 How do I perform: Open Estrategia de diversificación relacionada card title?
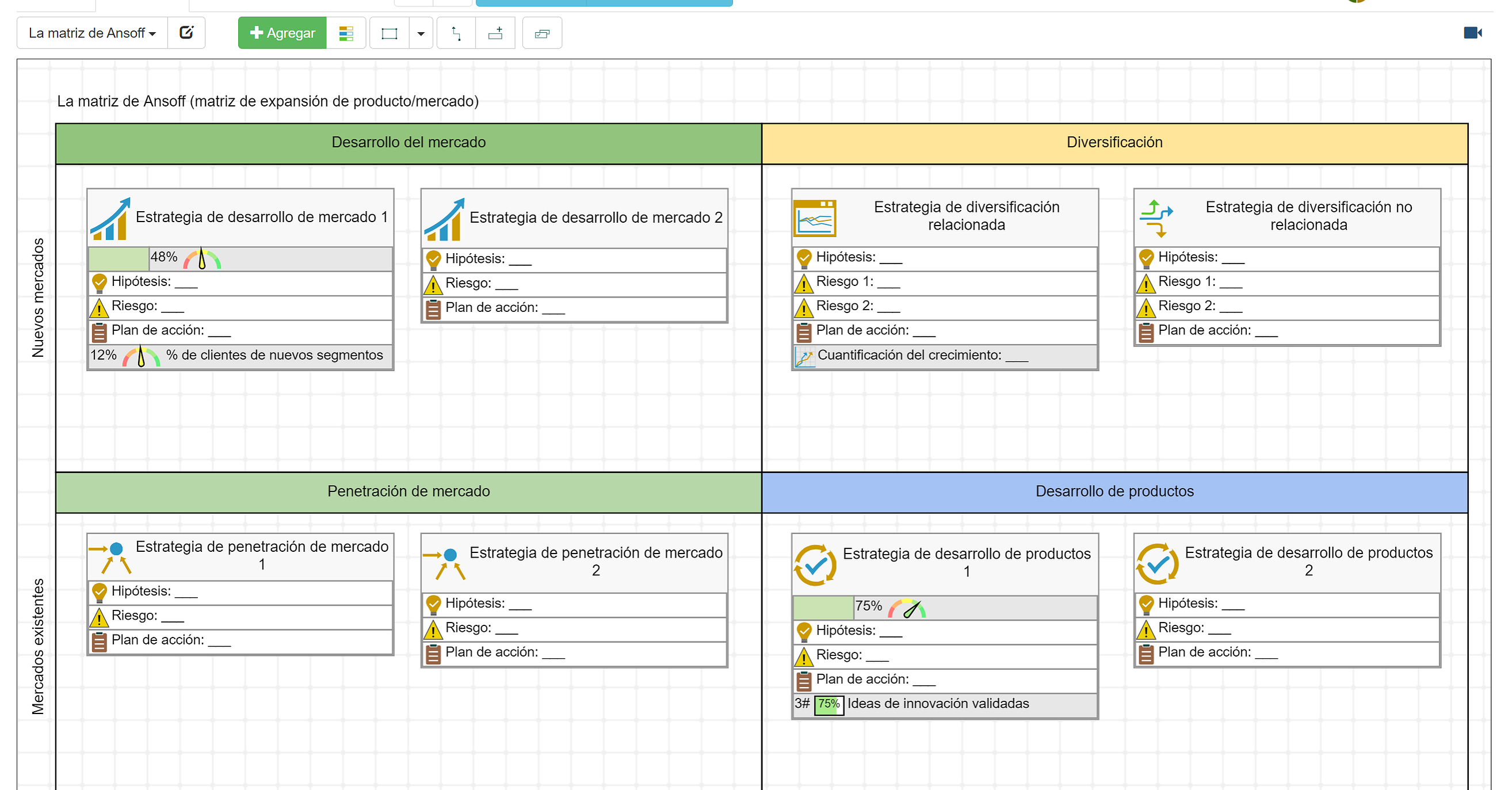click(x=966, y=216)
